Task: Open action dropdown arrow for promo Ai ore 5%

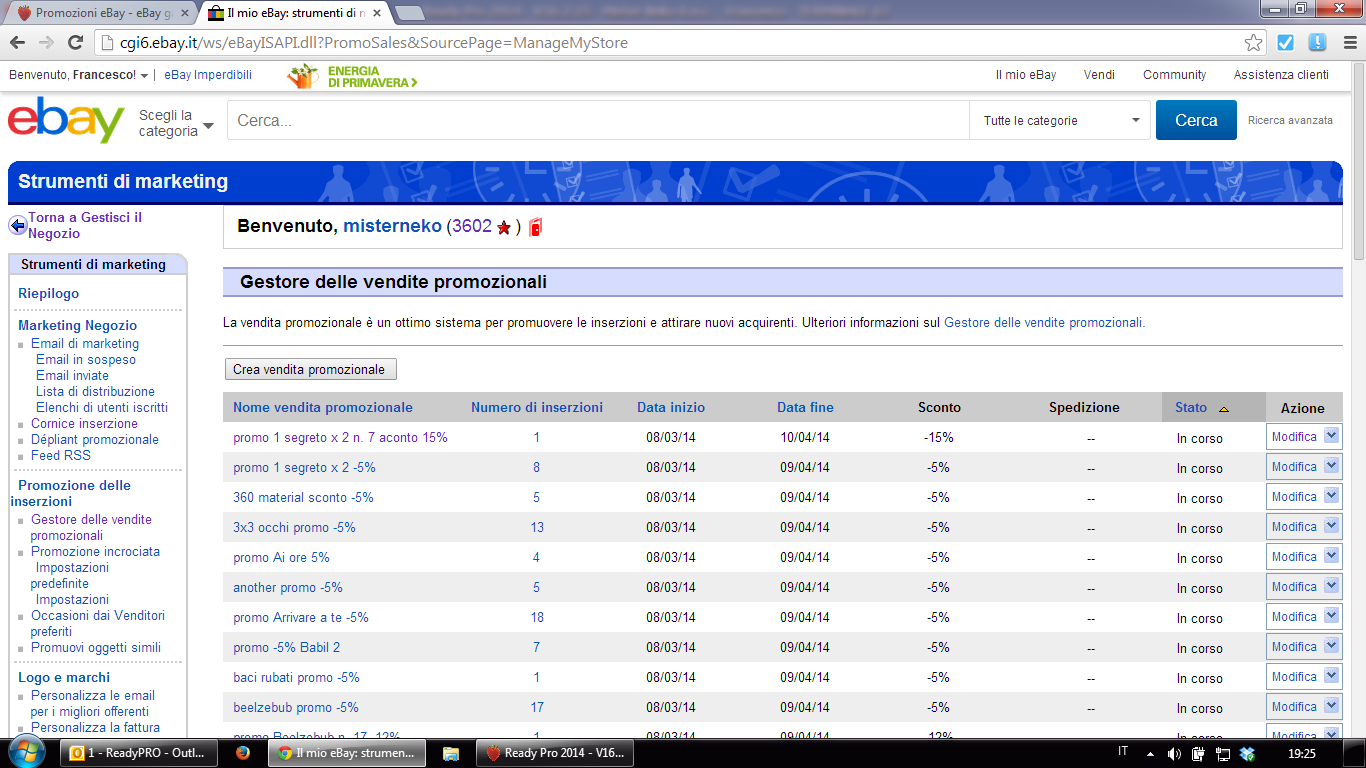Action: click(1331, 556)
